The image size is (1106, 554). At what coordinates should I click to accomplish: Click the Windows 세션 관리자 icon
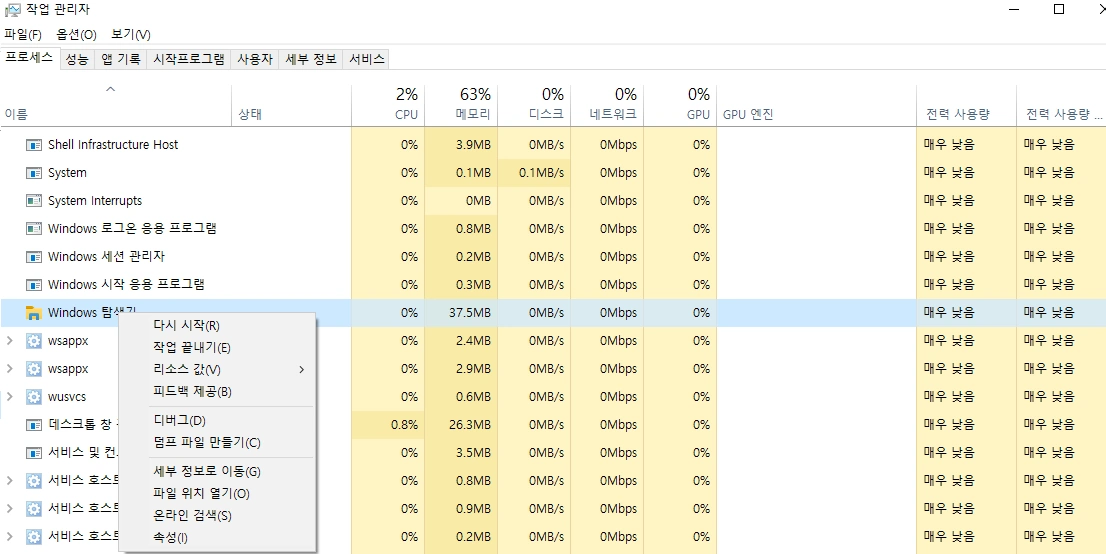click(34, 257)
